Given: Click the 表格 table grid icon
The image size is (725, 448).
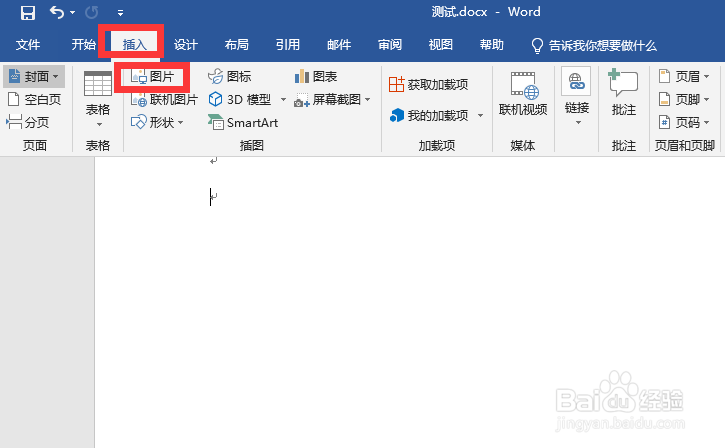Looking at the screenshot, I should (x=98, y=84).
